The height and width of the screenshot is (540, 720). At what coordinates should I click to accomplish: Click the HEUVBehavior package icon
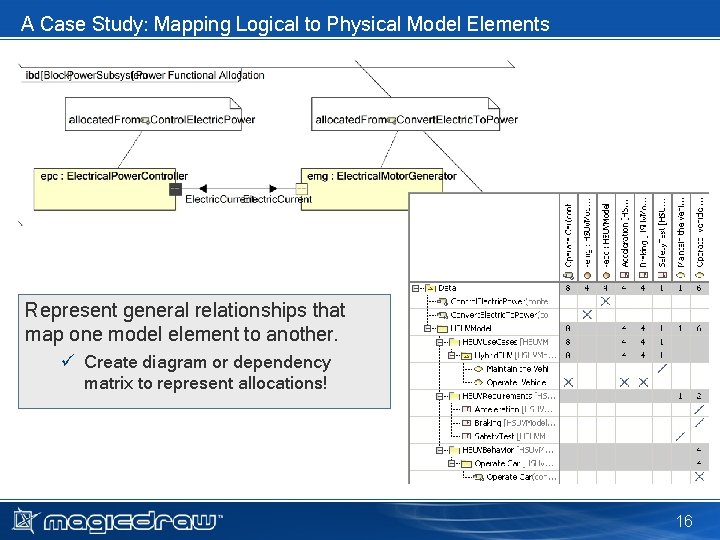(x=455, y=450)
